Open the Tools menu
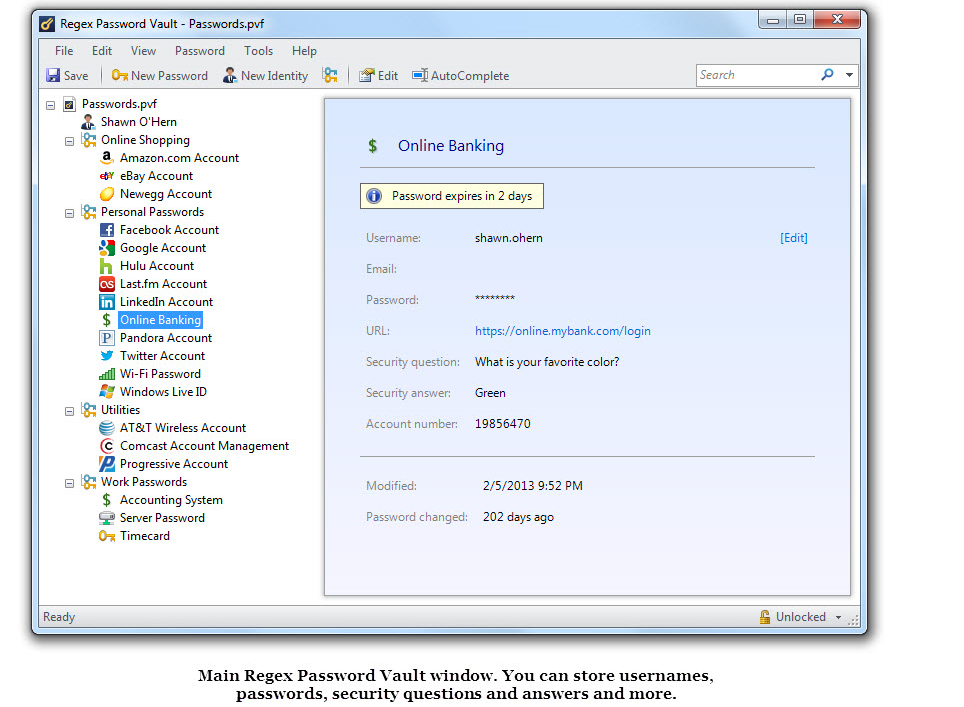The width and height of the screenshot is (964, 707). 258,51
